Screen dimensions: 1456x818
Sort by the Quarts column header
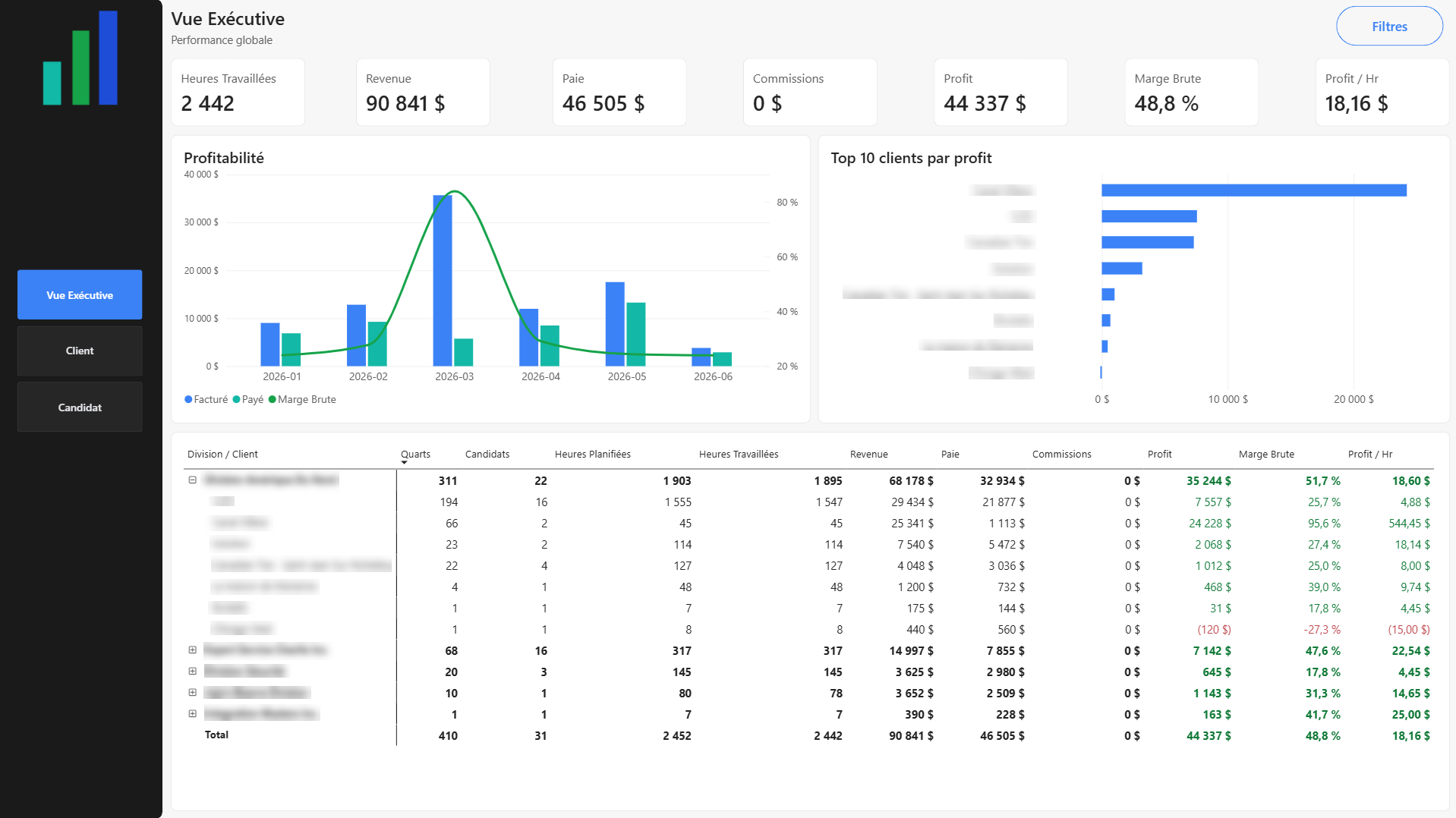[415, 455]
